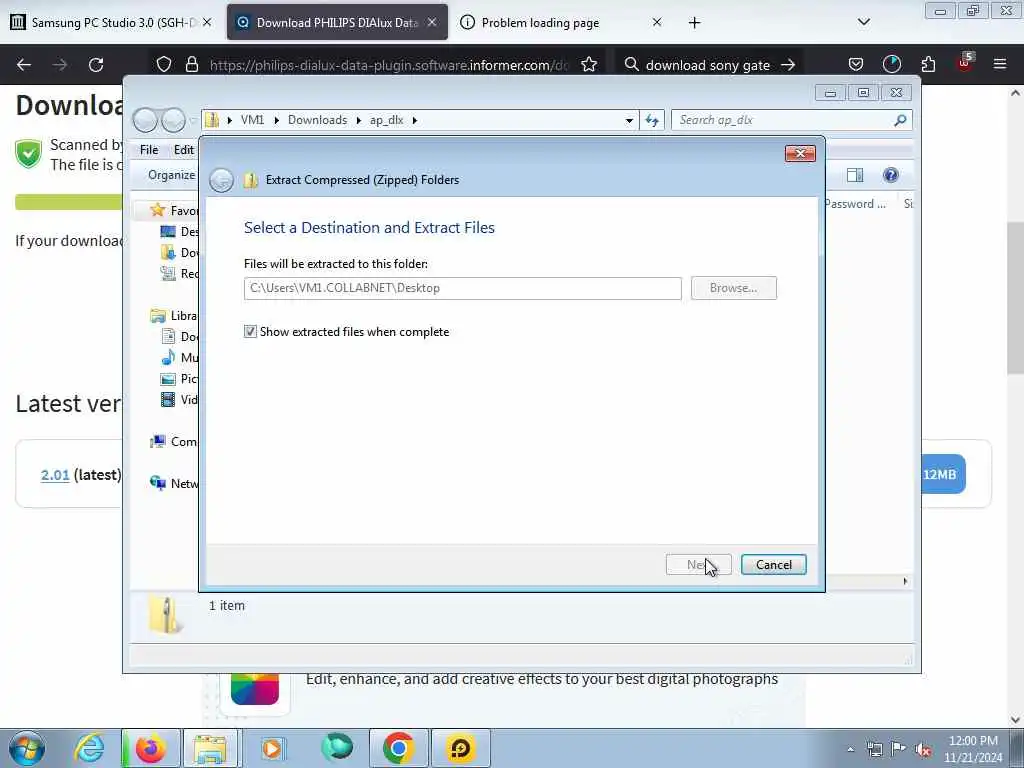Open Explorer help question mark icon

click(890, 175)
